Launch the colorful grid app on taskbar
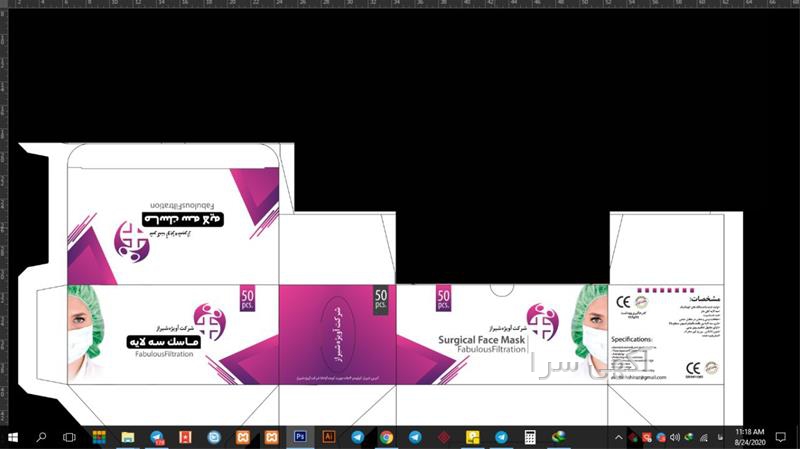This screenshot has width=800, height=449. click(99, 437)
